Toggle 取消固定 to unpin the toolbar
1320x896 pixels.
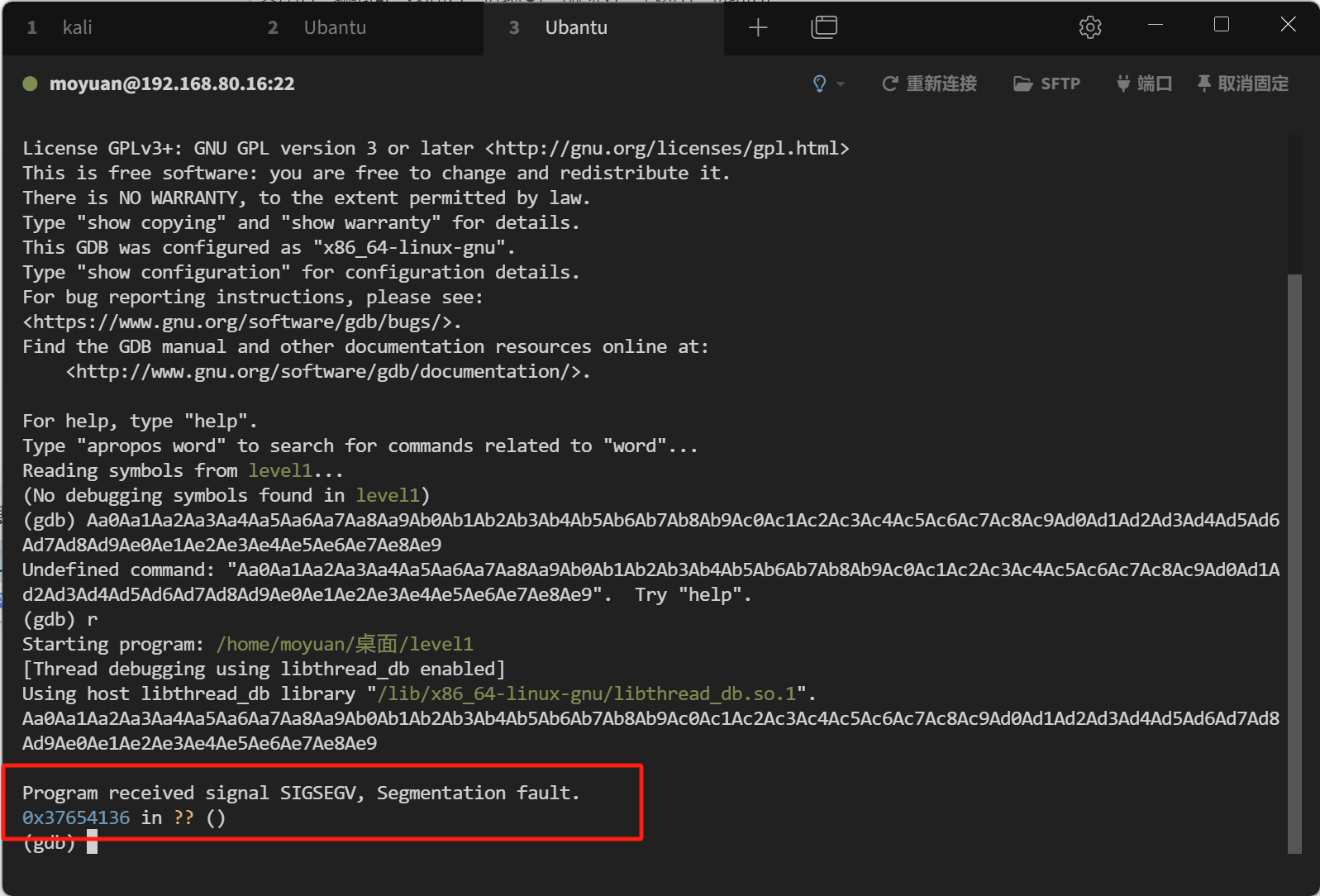1243,83
